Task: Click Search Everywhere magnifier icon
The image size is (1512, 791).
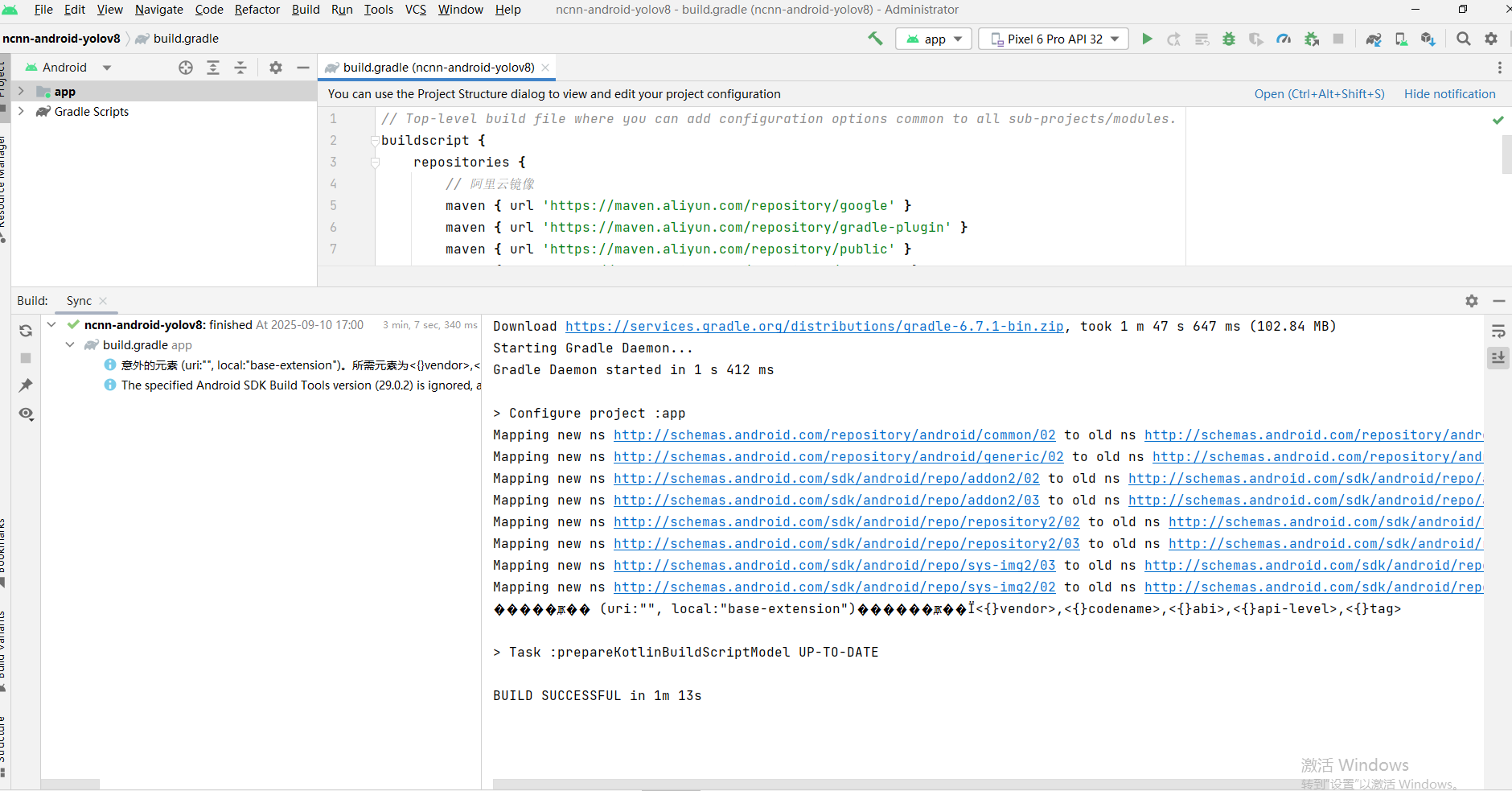Action: tap(1464, 39)
